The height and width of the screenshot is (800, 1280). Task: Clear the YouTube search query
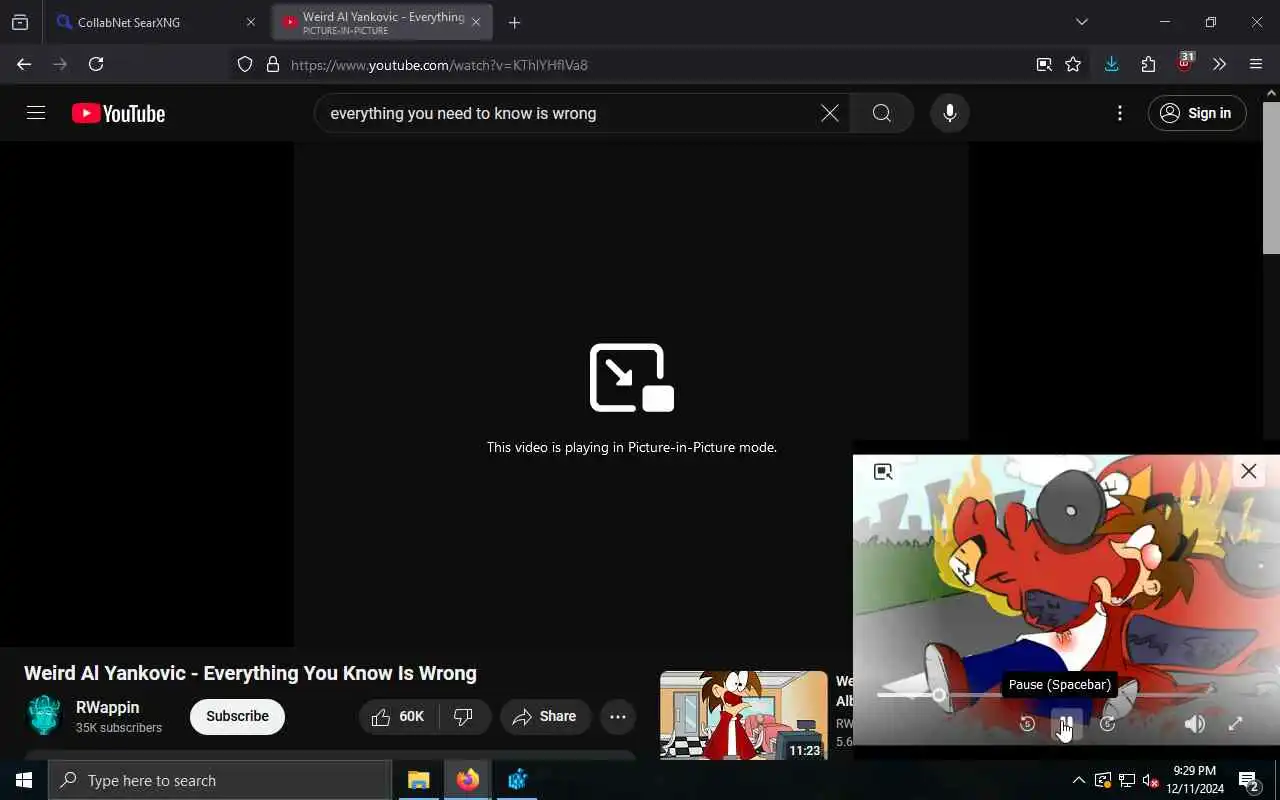coord(830,113)
